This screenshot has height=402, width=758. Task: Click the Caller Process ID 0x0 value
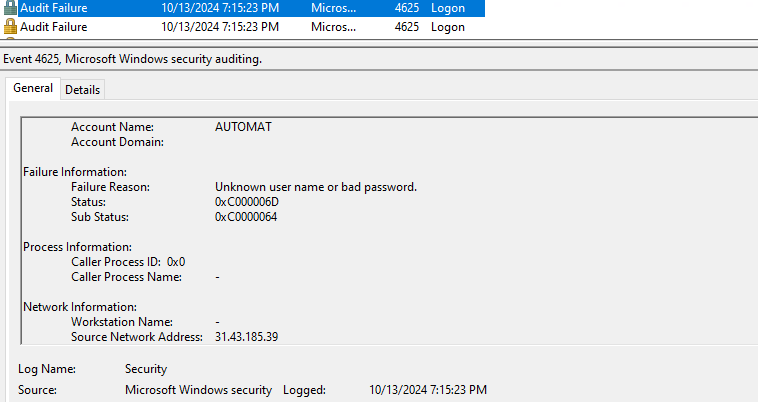click(176, 262)
